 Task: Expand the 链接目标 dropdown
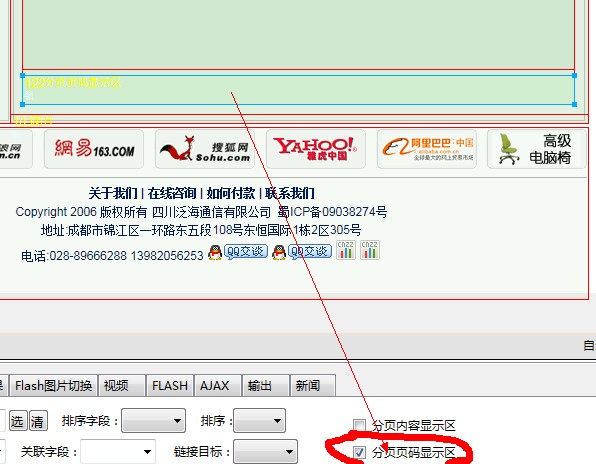pyautogui.click(x=265, y=452)
